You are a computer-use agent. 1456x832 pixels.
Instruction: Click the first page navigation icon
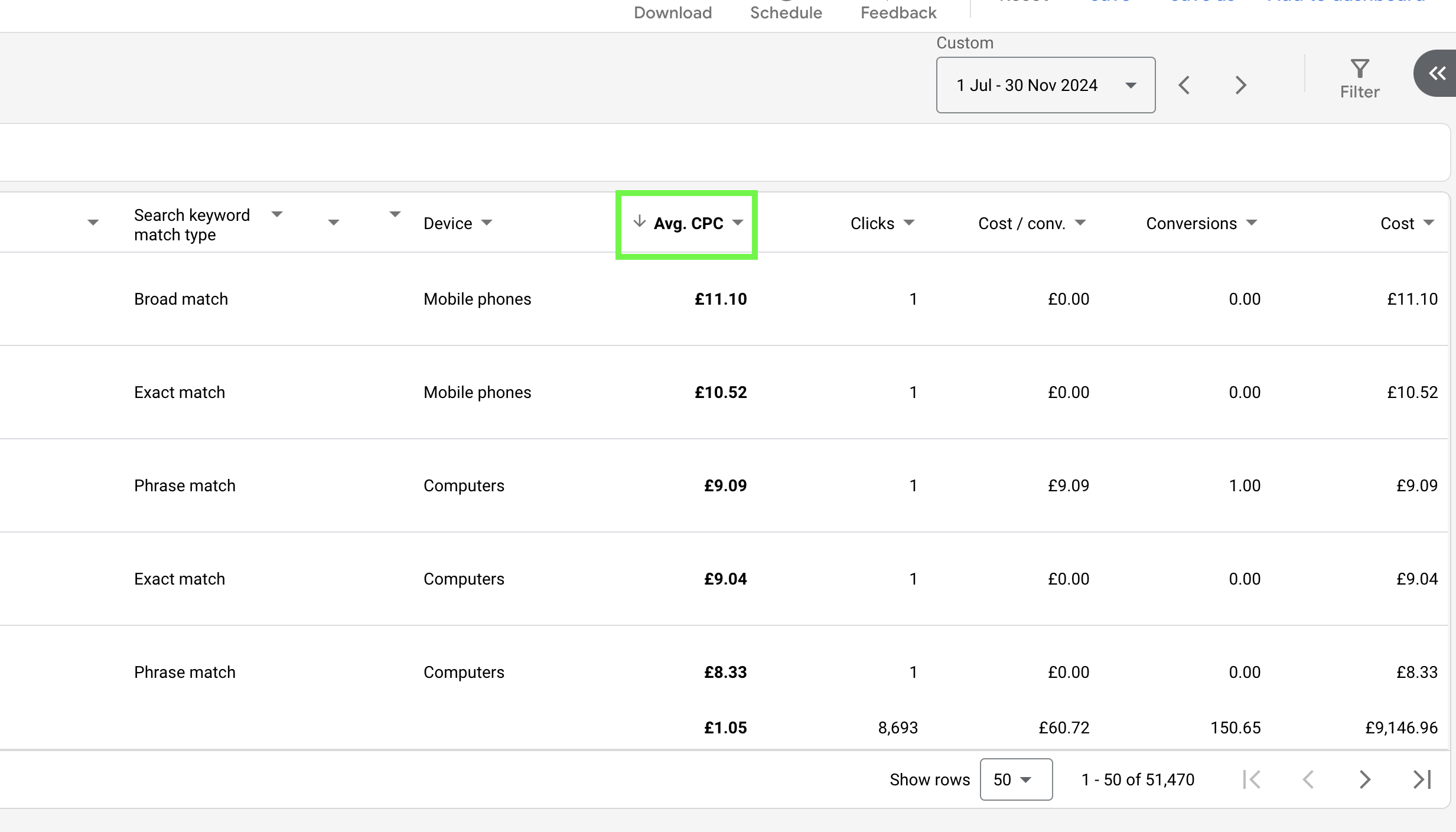[x=1253, y=780]
